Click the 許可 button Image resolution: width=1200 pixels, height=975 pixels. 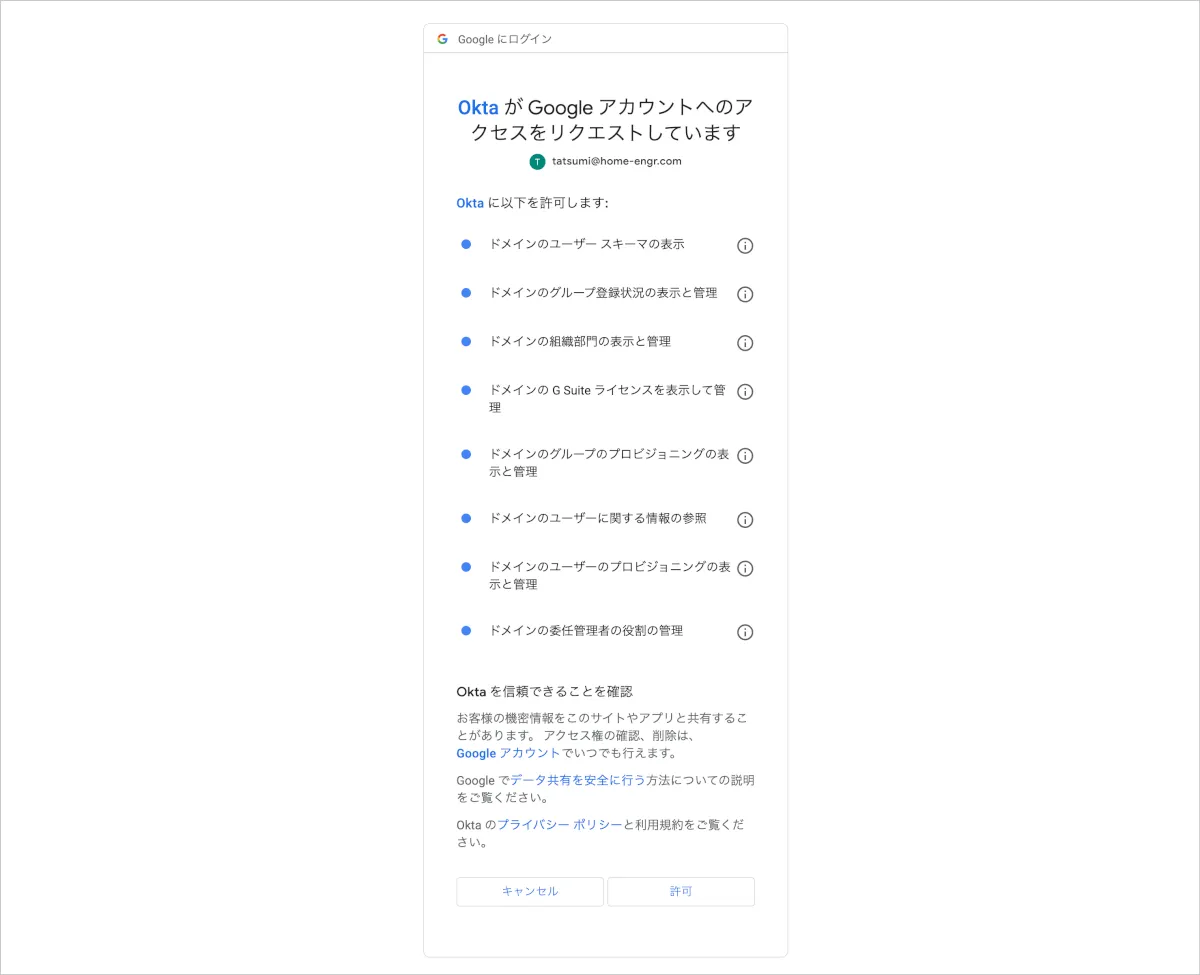(681, 891)
